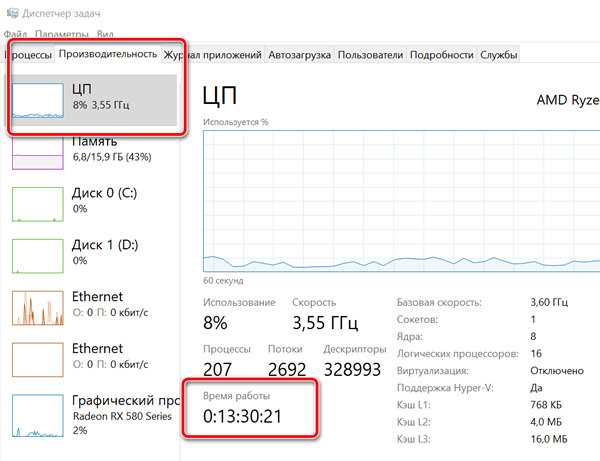The height and width of the screenshot is (461, 600).
Task: Switch to the Журнал приложений tab
Action: click(213, 55)
